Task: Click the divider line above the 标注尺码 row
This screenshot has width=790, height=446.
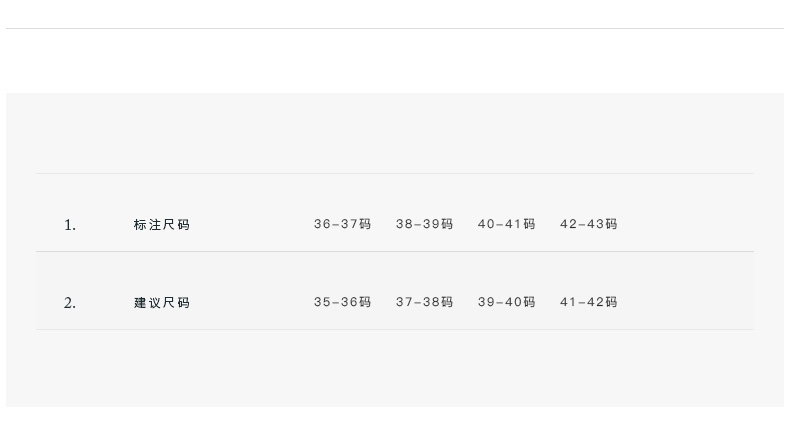Action: click(x=395, y=173)
